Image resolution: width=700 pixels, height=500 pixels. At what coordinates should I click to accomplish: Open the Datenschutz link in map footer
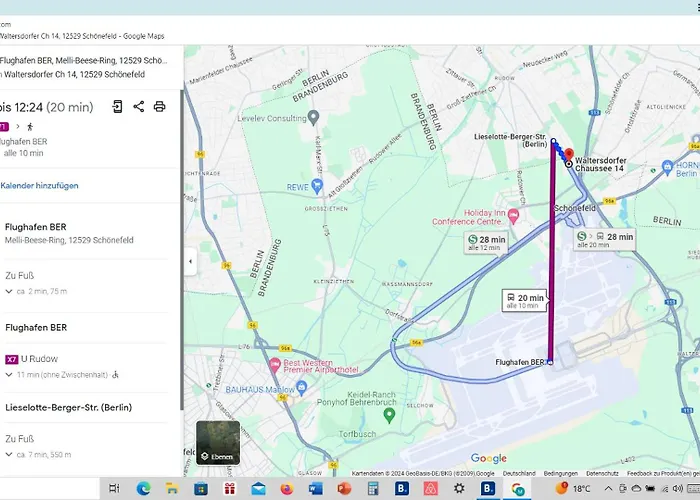click(x=602, y=473)
